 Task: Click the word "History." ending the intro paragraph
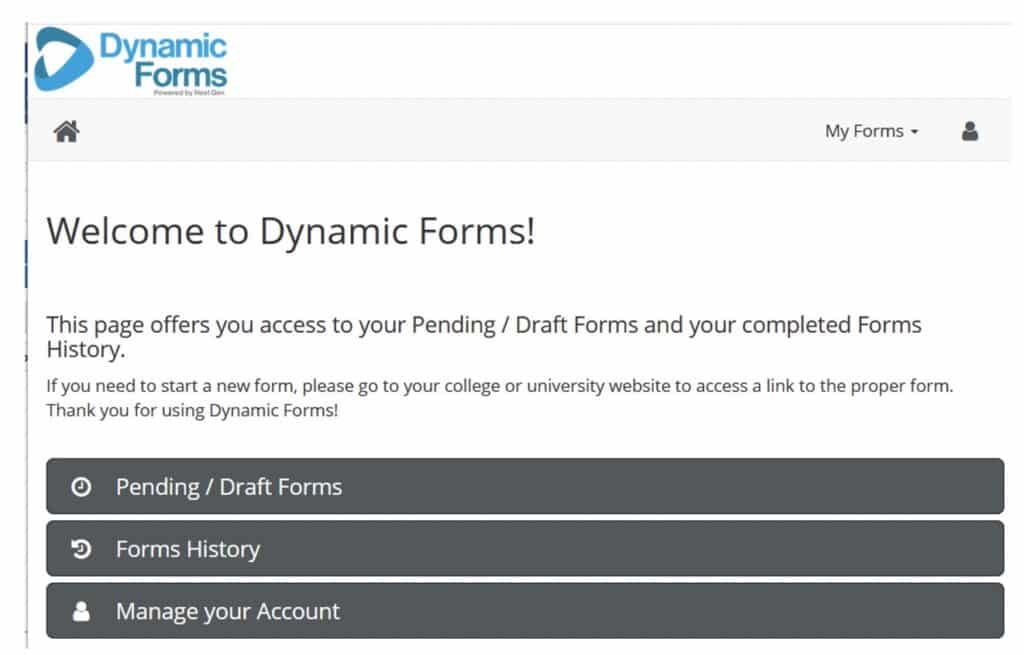point(86,349)
